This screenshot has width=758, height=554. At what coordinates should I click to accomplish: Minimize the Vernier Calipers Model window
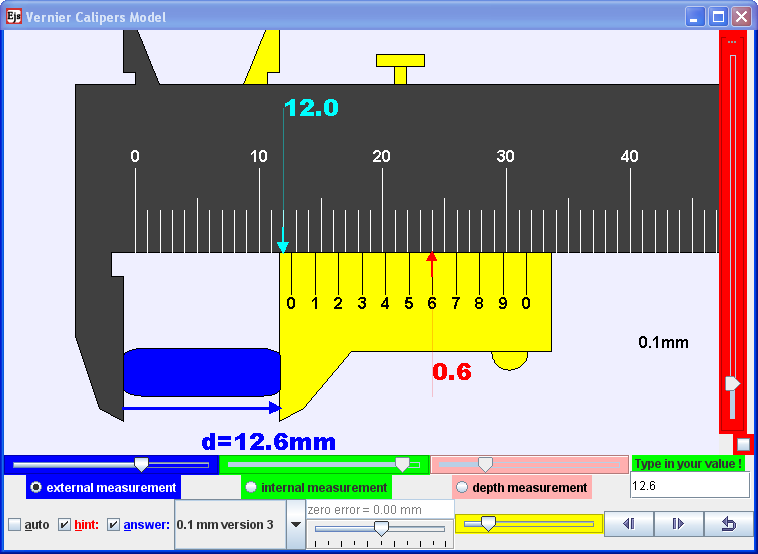tap(695, 17)
